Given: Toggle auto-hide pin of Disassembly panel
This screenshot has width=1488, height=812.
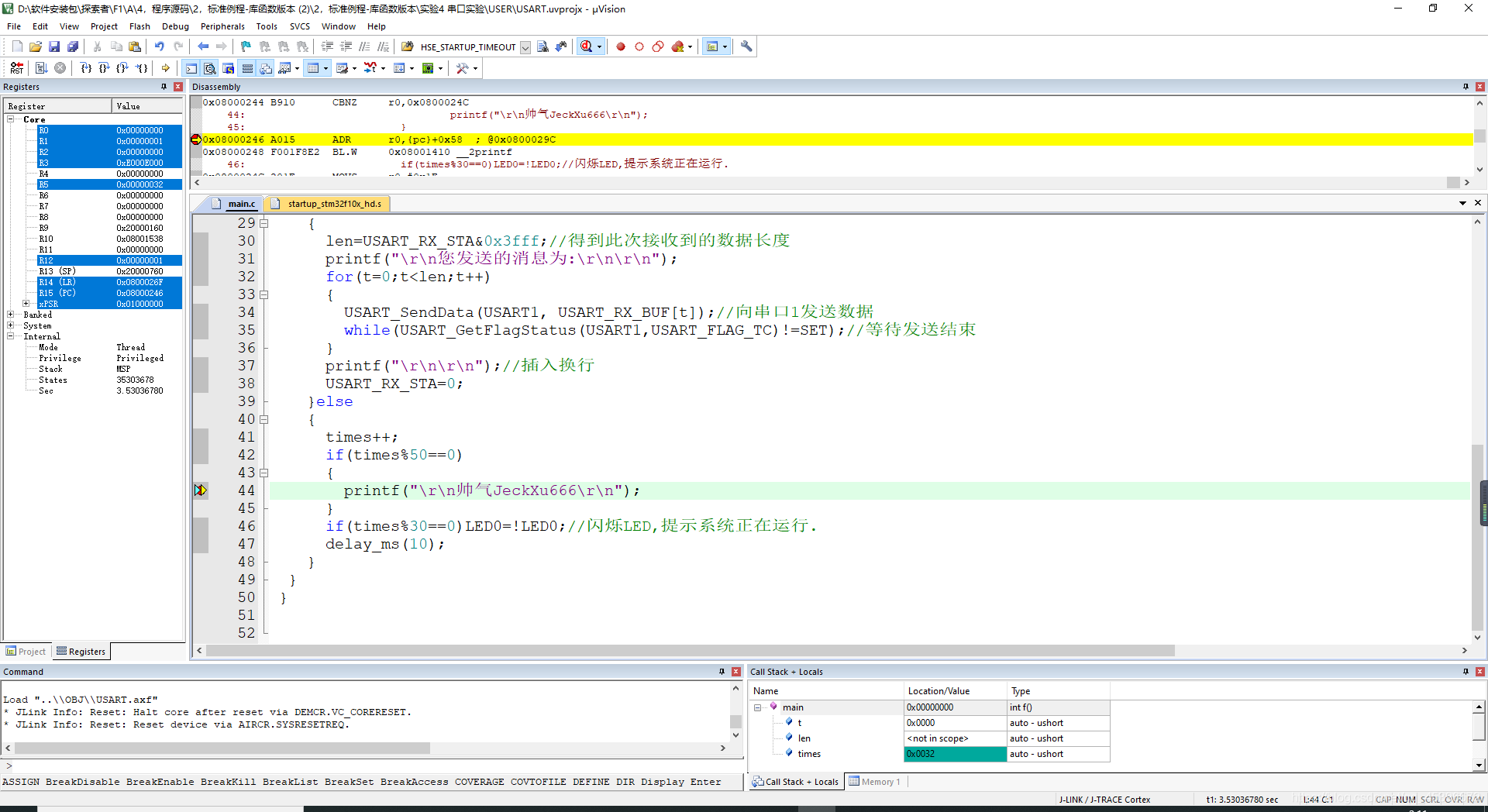Looking at the screenshot, I should tap(1466, 87).
